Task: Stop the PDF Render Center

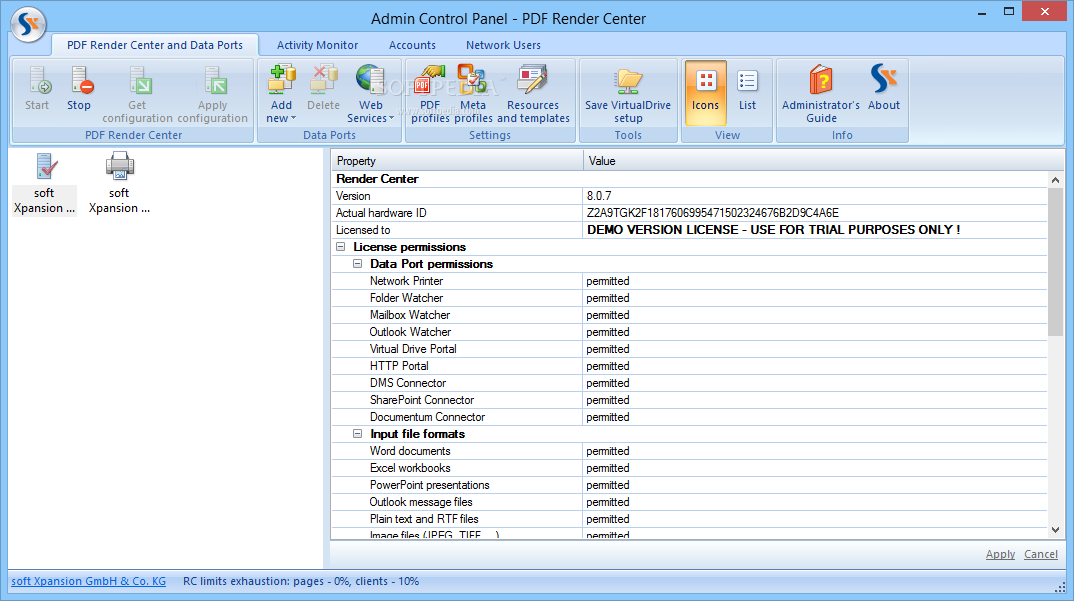Action: click(79, 88)
